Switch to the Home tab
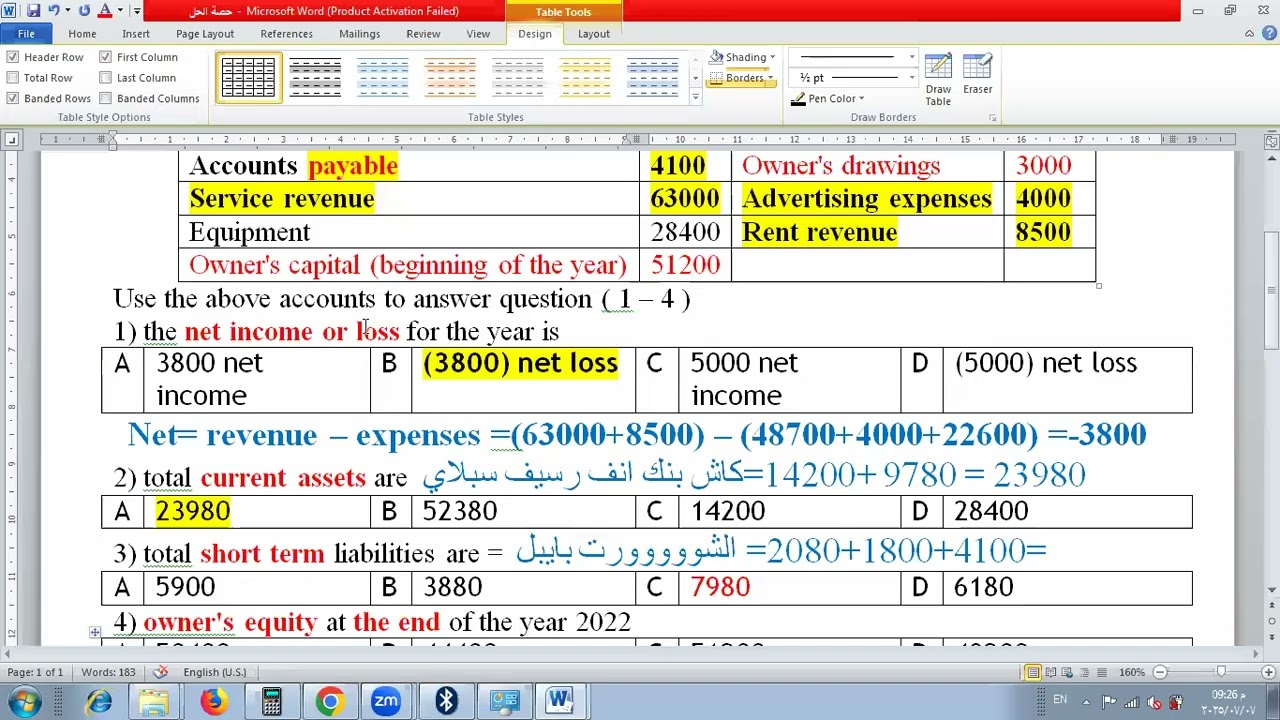This screenshot has width=1280, height=720. [x=82, y=34]
